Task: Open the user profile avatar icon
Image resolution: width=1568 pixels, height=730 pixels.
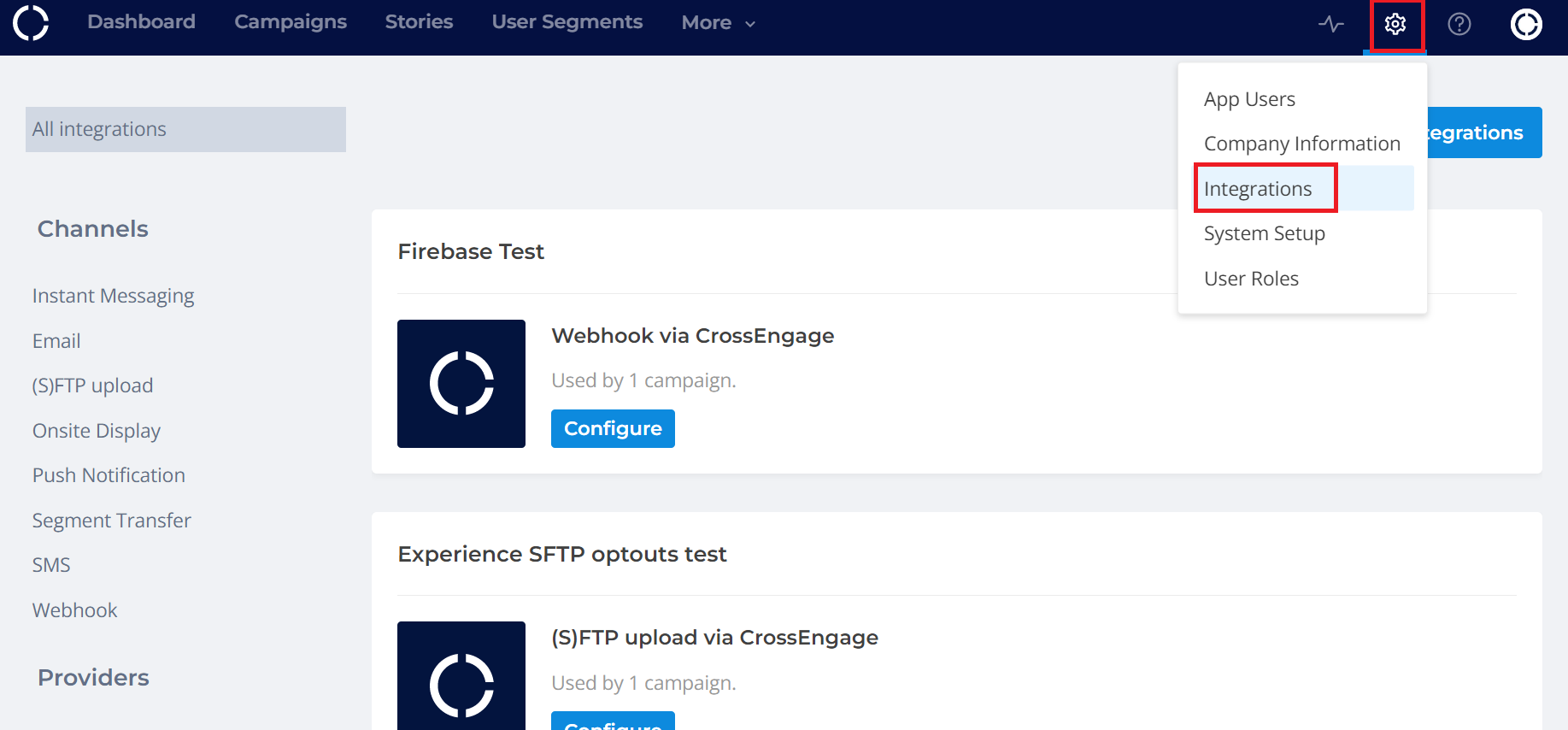Action: click(x=1526, y=24)
